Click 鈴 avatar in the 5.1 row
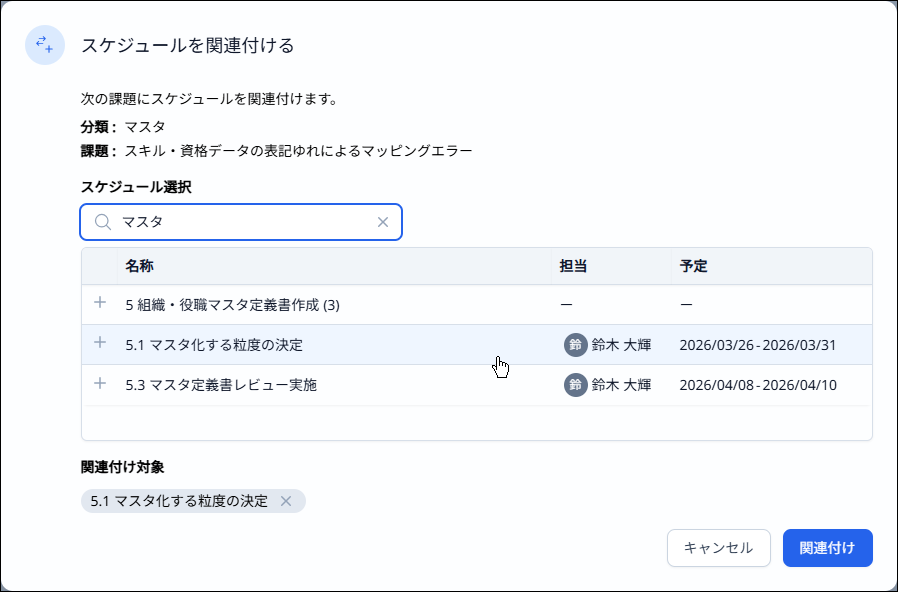 (x=575, y=345)
